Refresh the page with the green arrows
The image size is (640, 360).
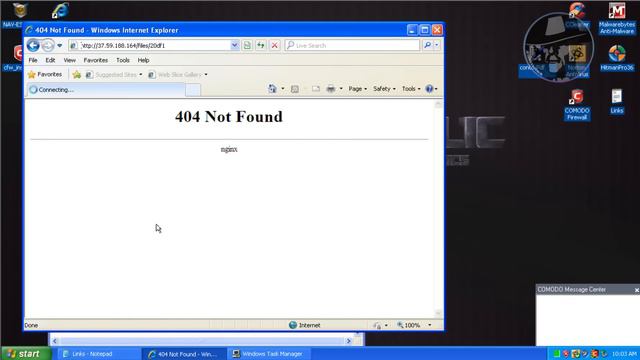261,45
